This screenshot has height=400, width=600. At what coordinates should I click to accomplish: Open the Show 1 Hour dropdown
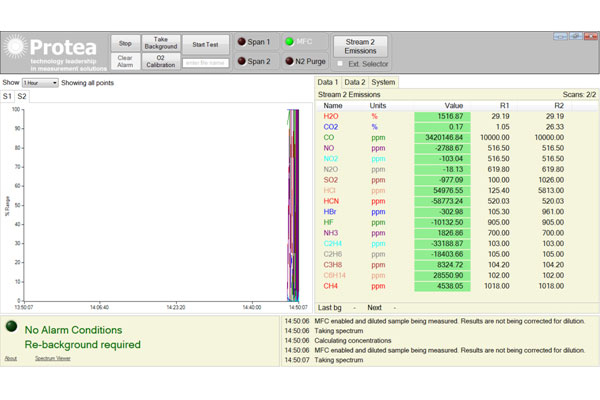40,83
